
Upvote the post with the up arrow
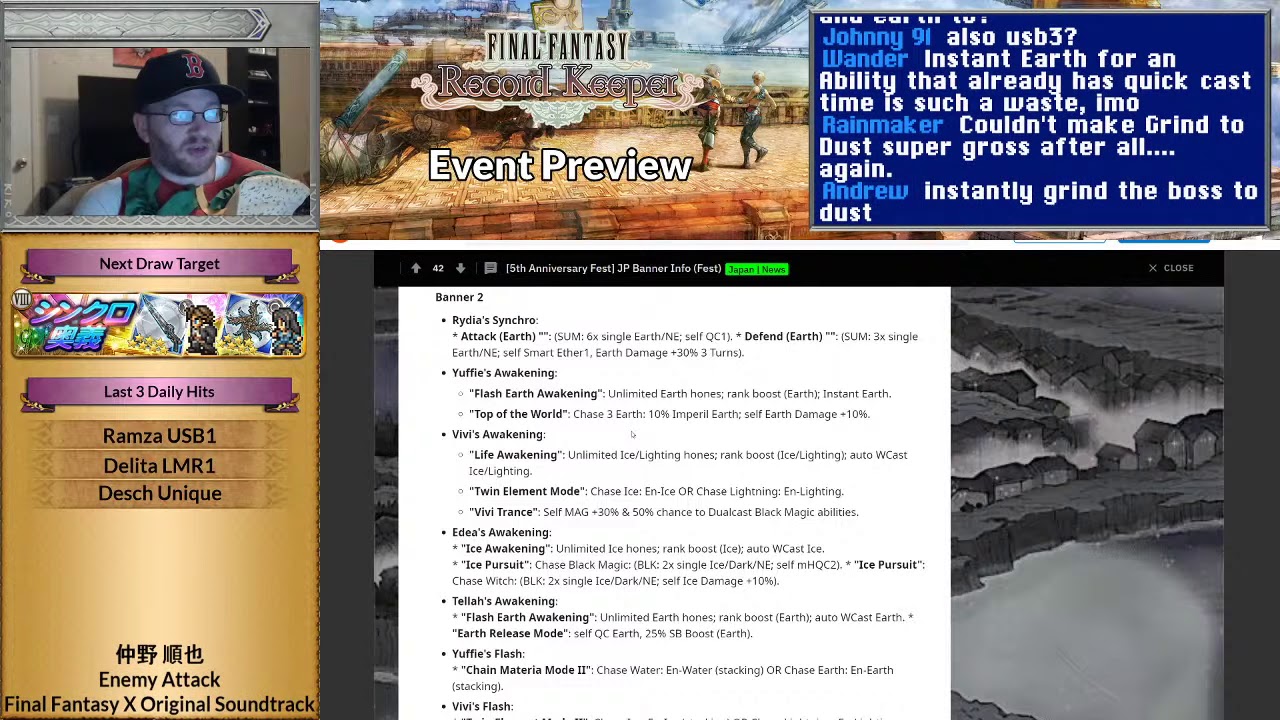(x=416, y=268)
